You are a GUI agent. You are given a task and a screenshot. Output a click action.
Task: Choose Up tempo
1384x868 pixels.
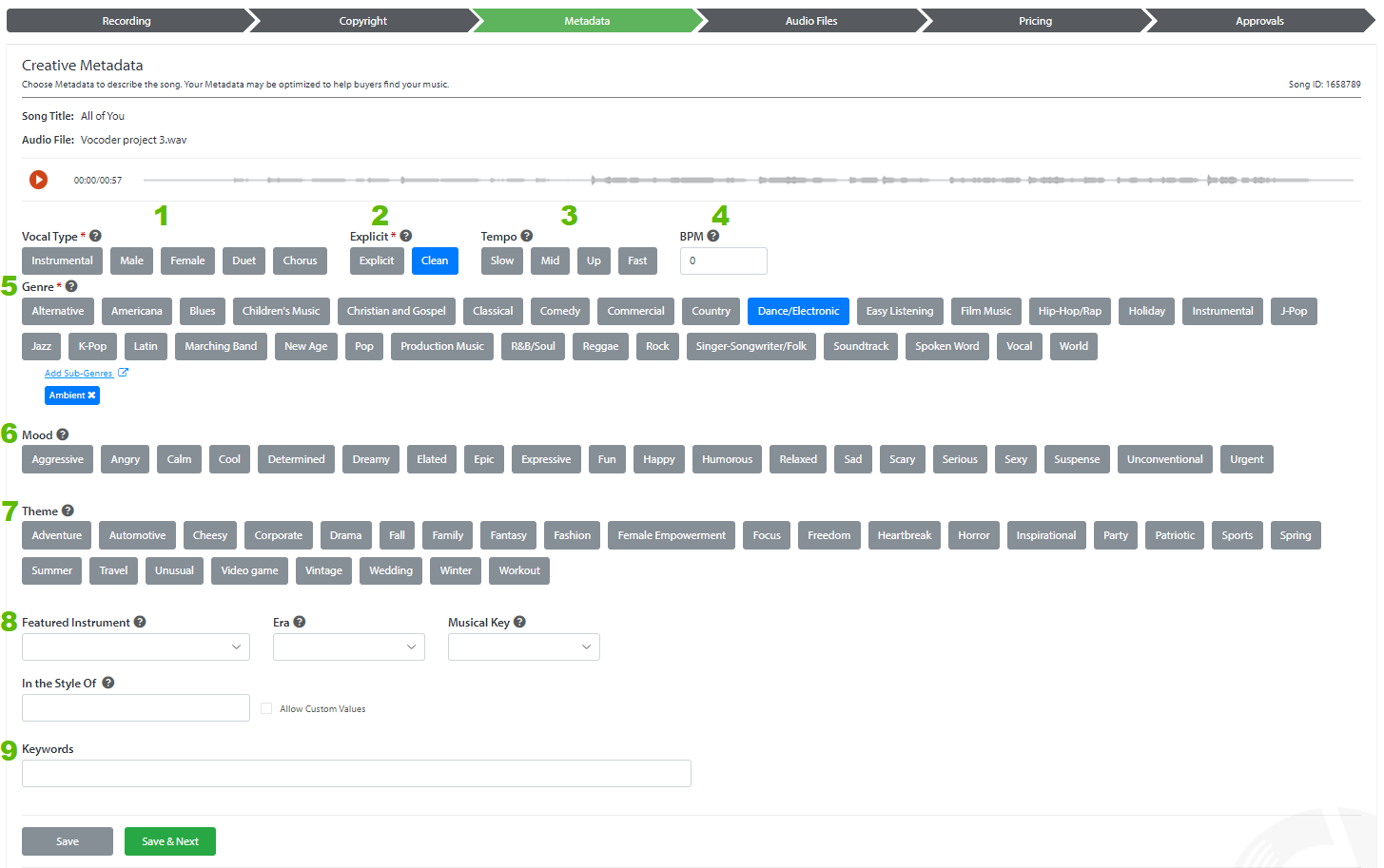pyautogui.click(x=594, y=260)
